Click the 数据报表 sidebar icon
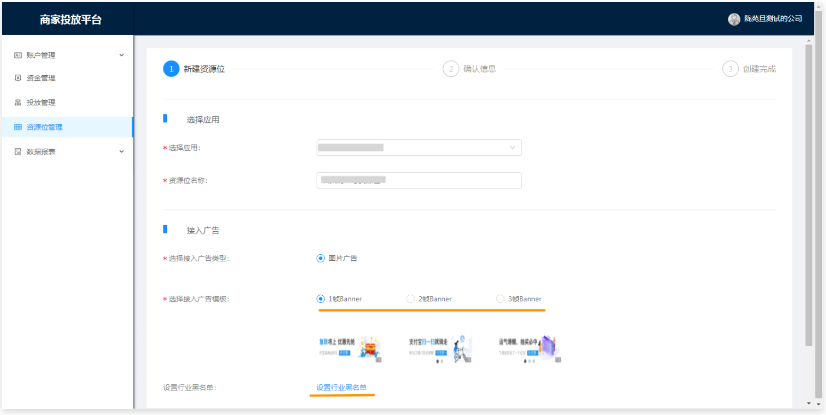826x415 pixels. click(17, 151)
